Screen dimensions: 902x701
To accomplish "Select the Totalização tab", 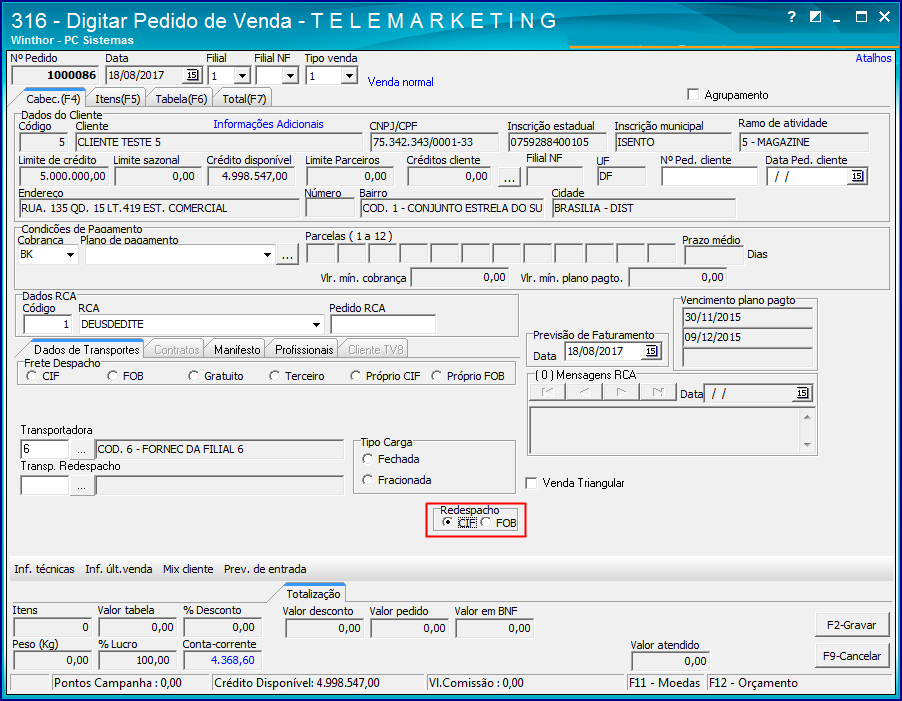I will tap(313, 593).
